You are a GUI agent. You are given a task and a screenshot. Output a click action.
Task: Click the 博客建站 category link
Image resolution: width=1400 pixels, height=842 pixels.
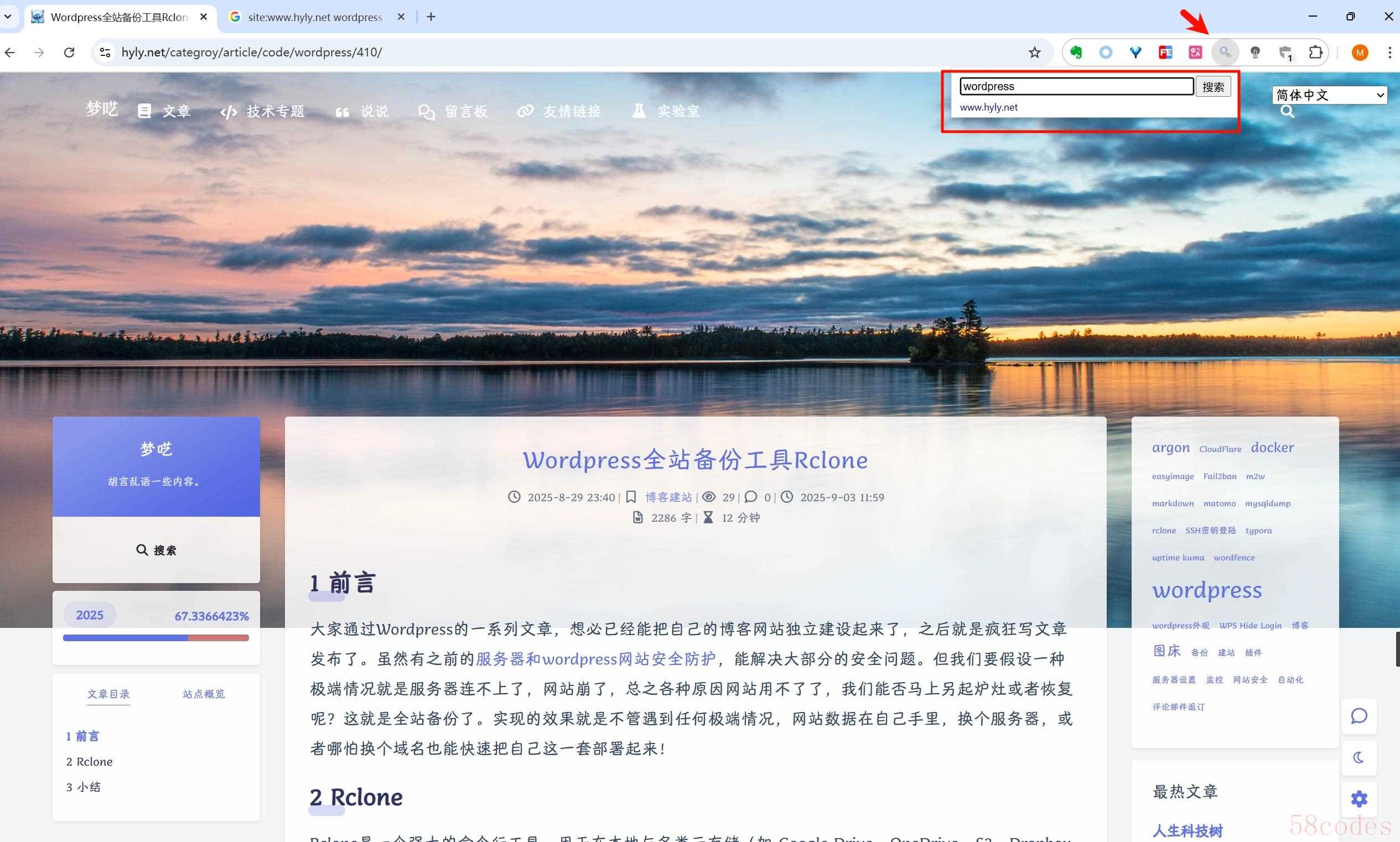668,497
